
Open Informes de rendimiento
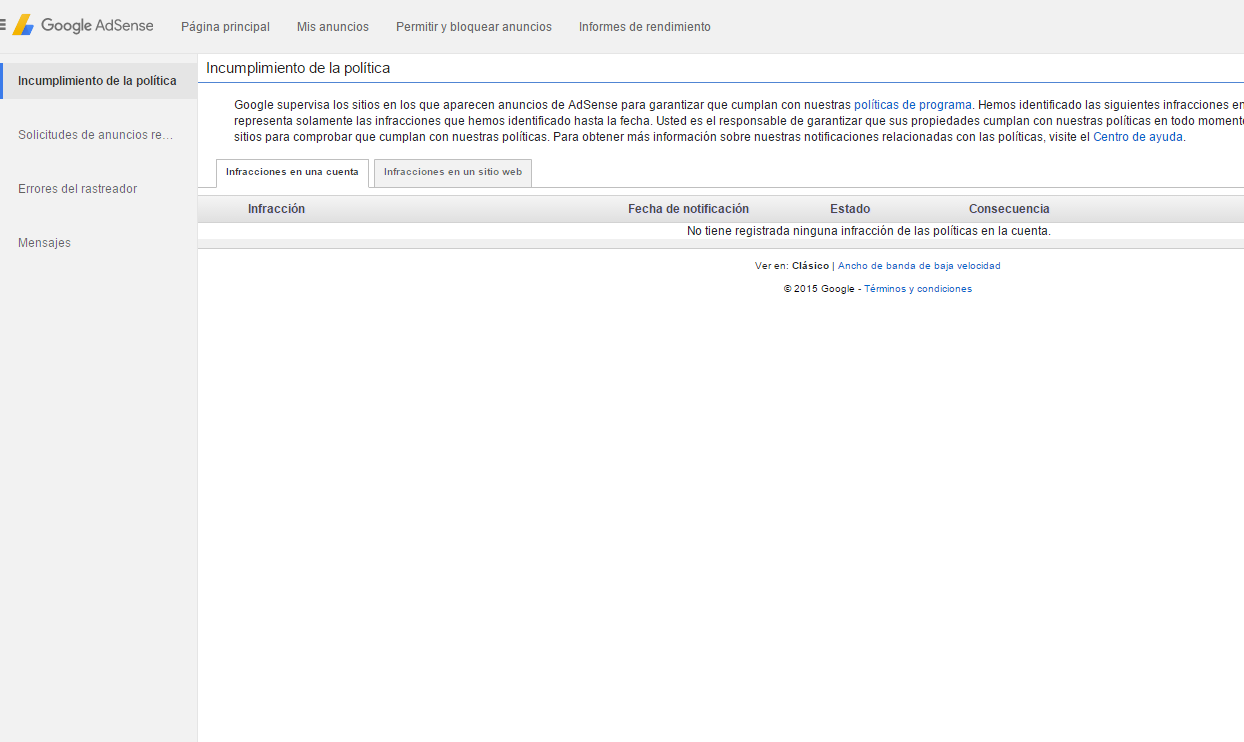[644, 27]
